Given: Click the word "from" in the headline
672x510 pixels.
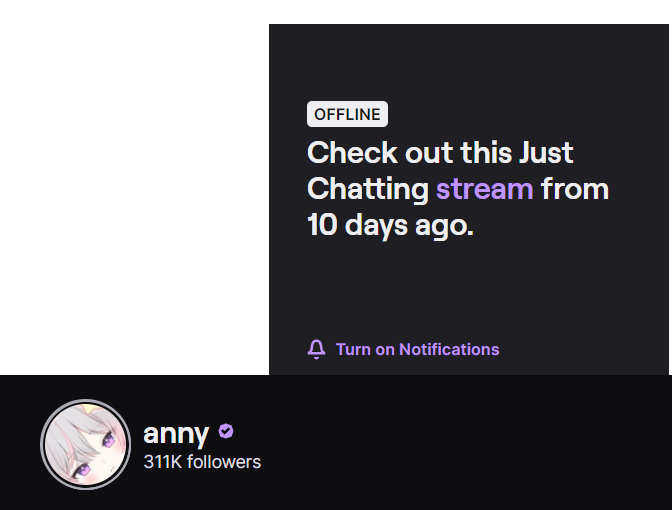Looking at the screenshot, I should pos(575,188).
